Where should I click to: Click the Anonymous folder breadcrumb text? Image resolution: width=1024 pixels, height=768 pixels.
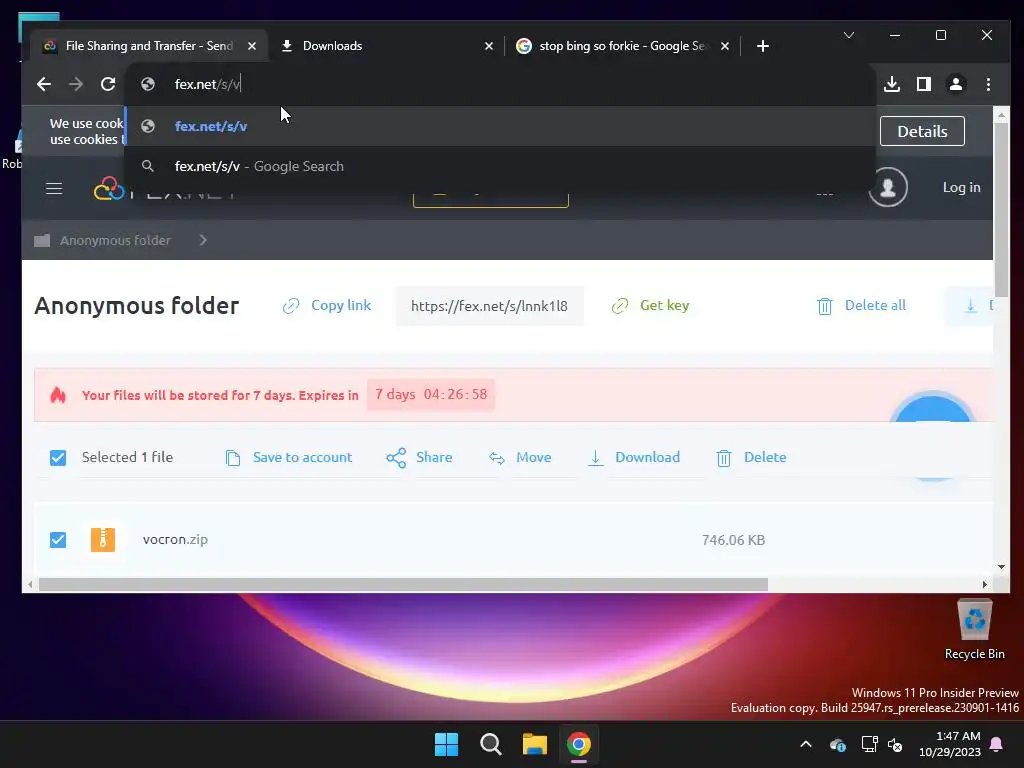pyautogui.click(x=115, y=240)
